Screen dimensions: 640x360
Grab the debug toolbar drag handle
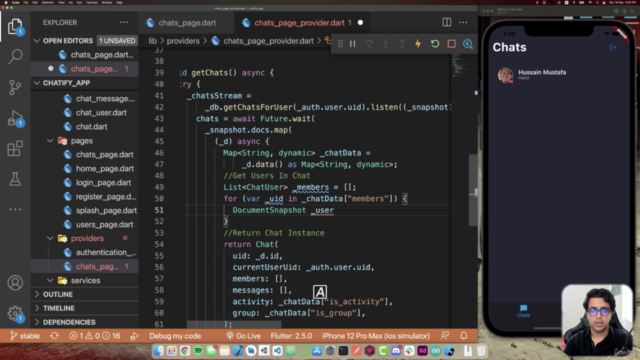pyautogui.click(x=340, y=44)
